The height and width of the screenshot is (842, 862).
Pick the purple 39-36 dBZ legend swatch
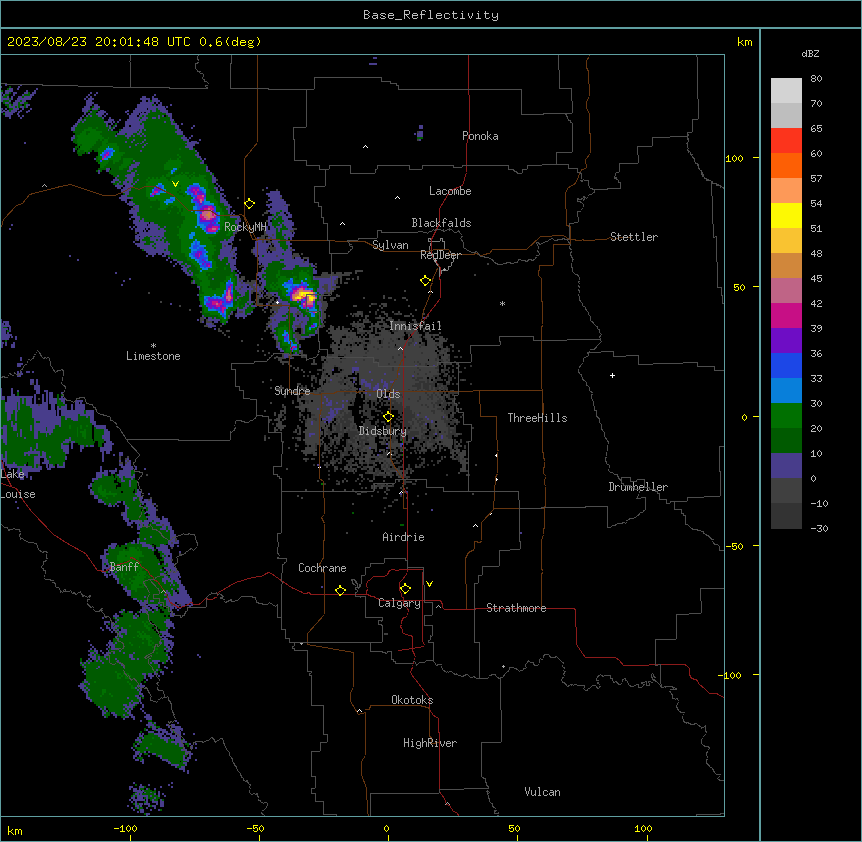[786, 340]
